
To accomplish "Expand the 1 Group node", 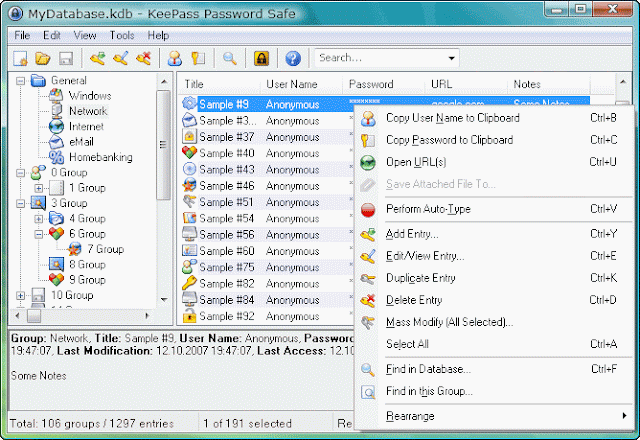I will tap(38, 188).
